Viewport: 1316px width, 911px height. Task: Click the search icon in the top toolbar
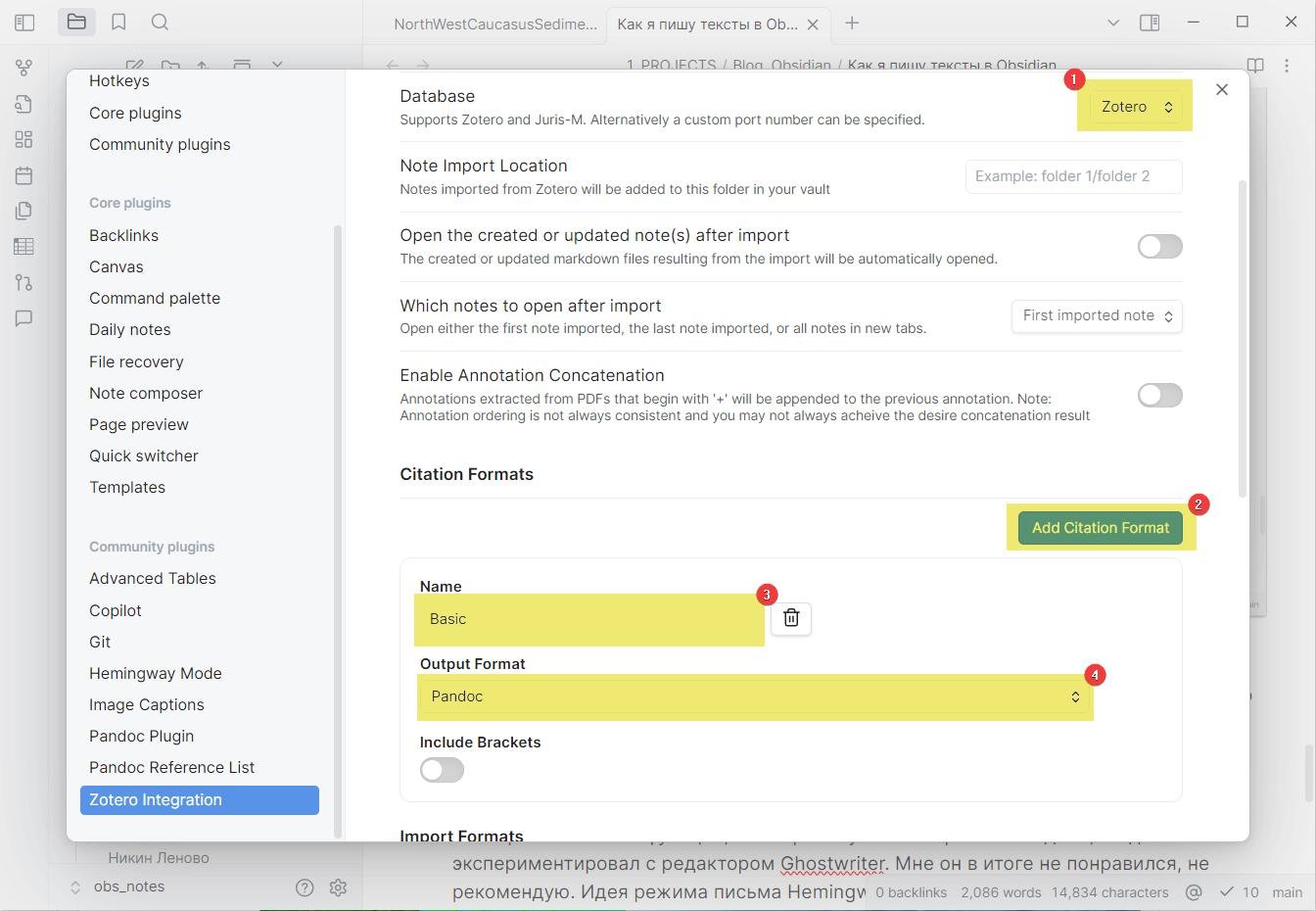click(x=160, y=22)
